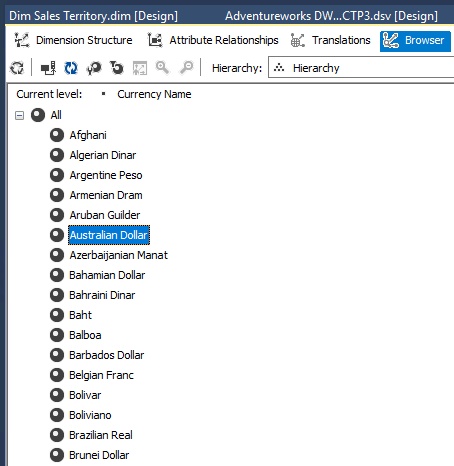Click the Reconnect toolbar icon

48,68
